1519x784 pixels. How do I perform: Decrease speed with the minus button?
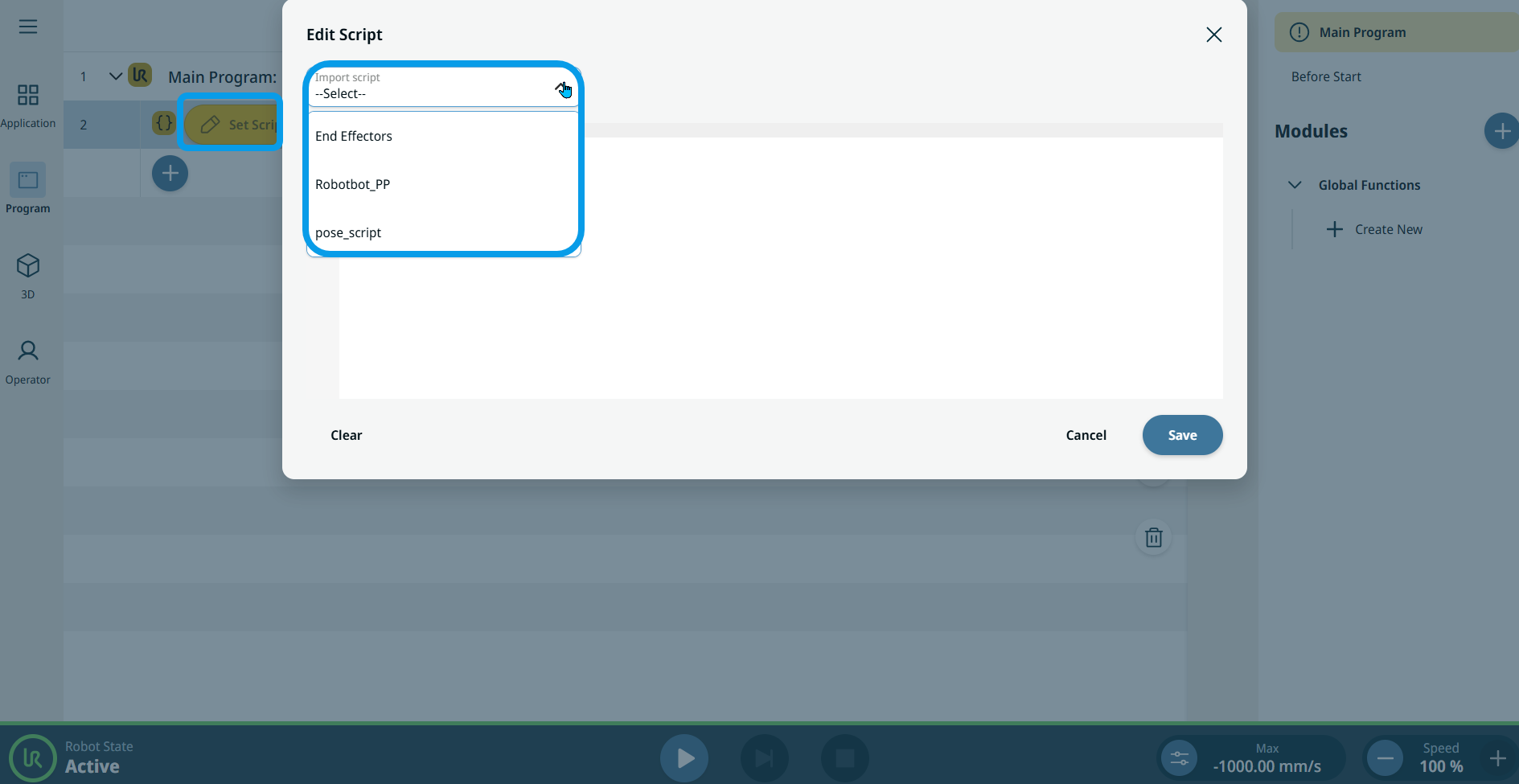click(1385, 757)
